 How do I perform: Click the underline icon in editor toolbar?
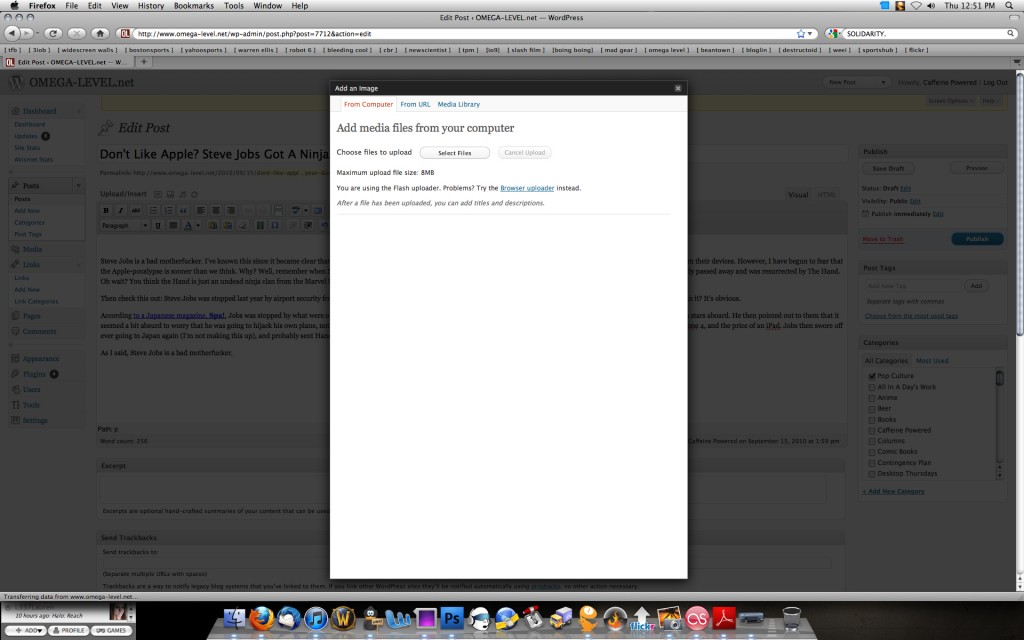[x=157, y=225]
